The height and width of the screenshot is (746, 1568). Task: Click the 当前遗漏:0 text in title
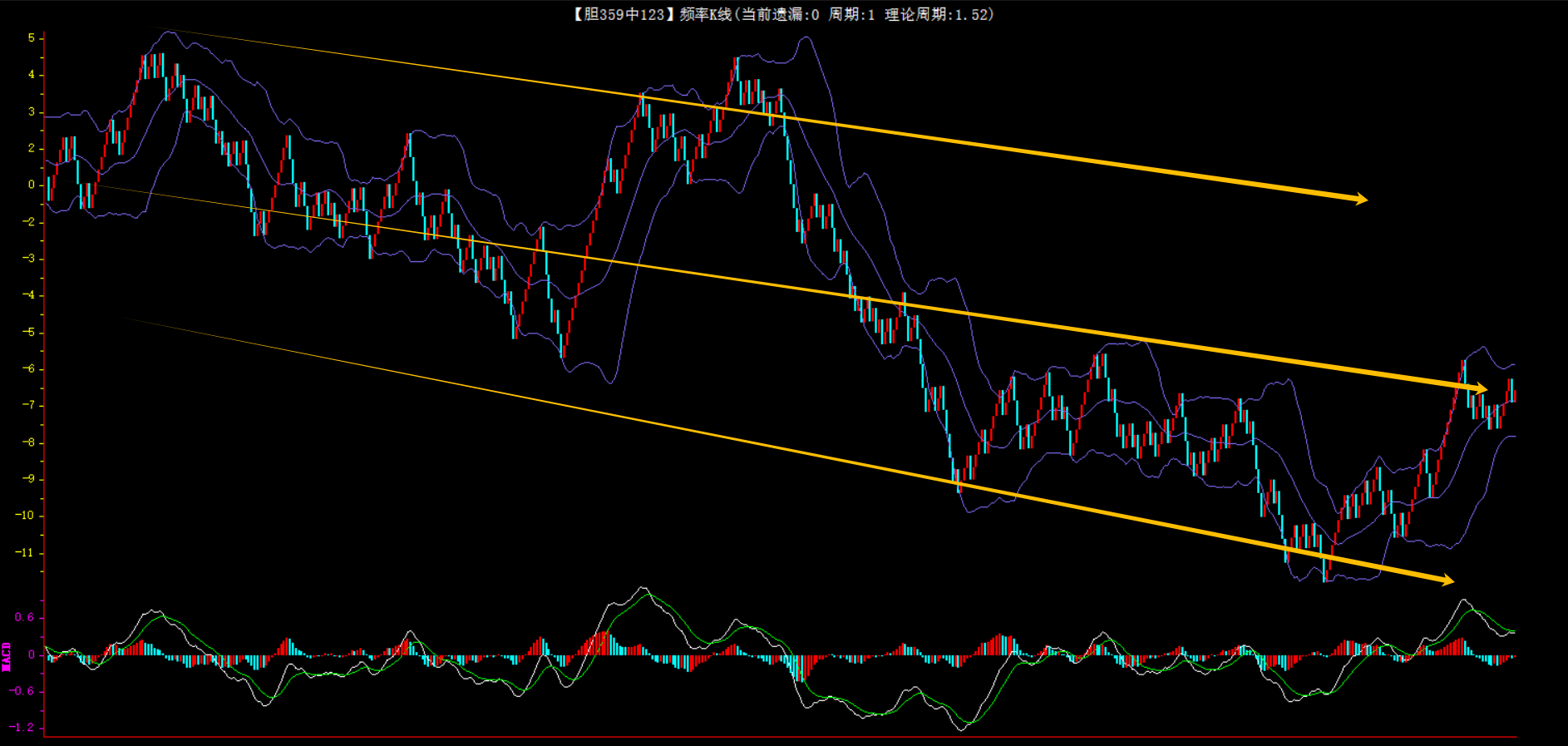tap(780, 14)
